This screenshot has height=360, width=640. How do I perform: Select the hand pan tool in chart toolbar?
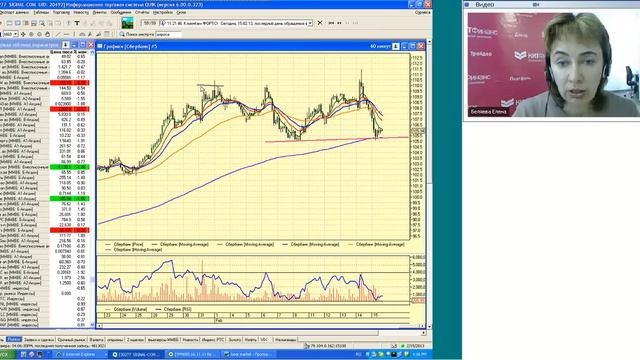48,34
